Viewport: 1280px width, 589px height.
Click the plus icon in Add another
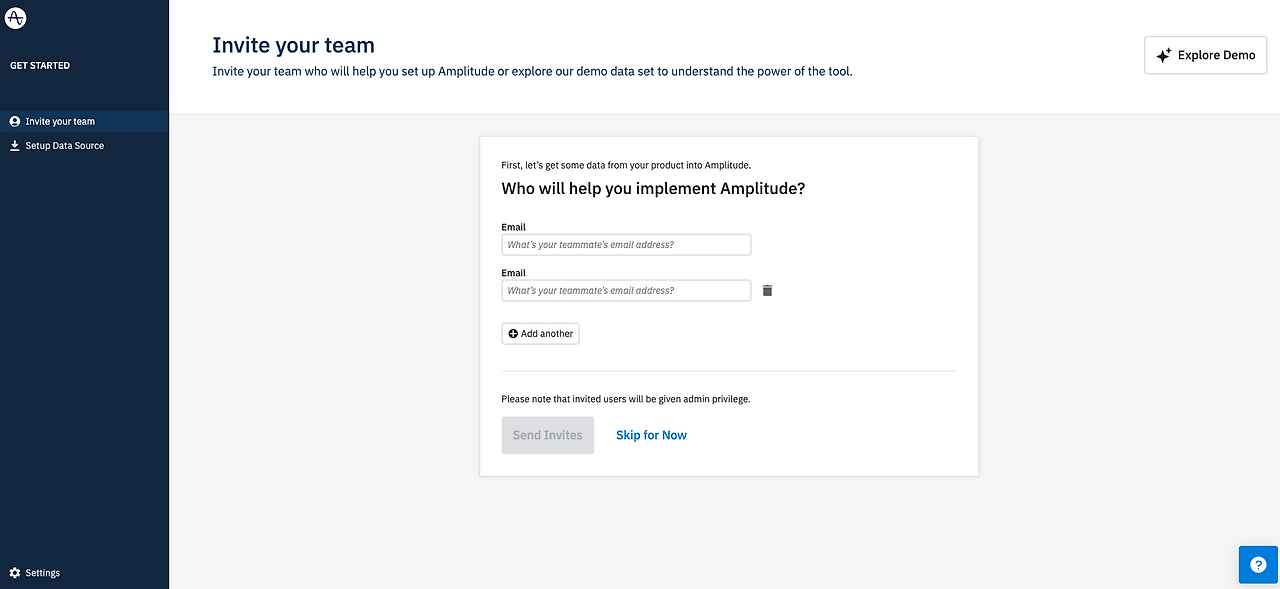[513, 334]
